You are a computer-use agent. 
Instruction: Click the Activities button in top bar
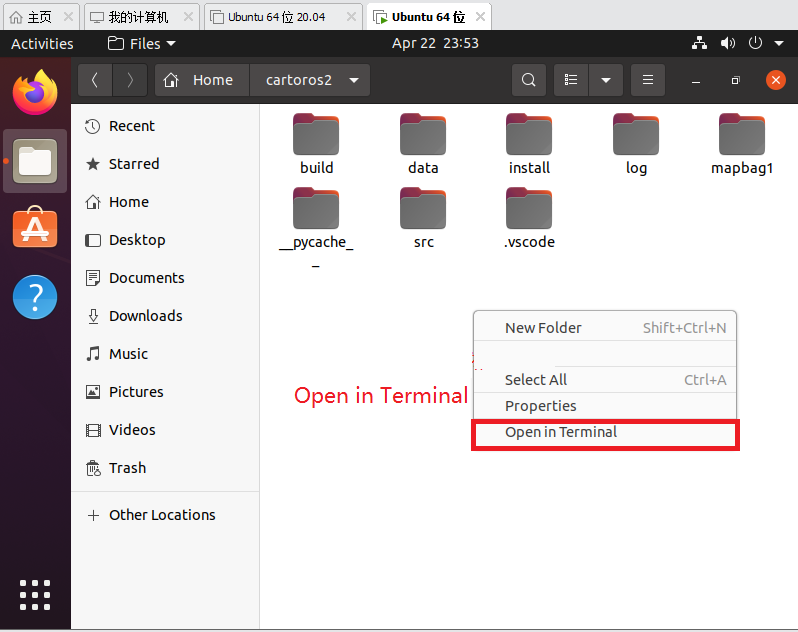(x=42, y=44)
